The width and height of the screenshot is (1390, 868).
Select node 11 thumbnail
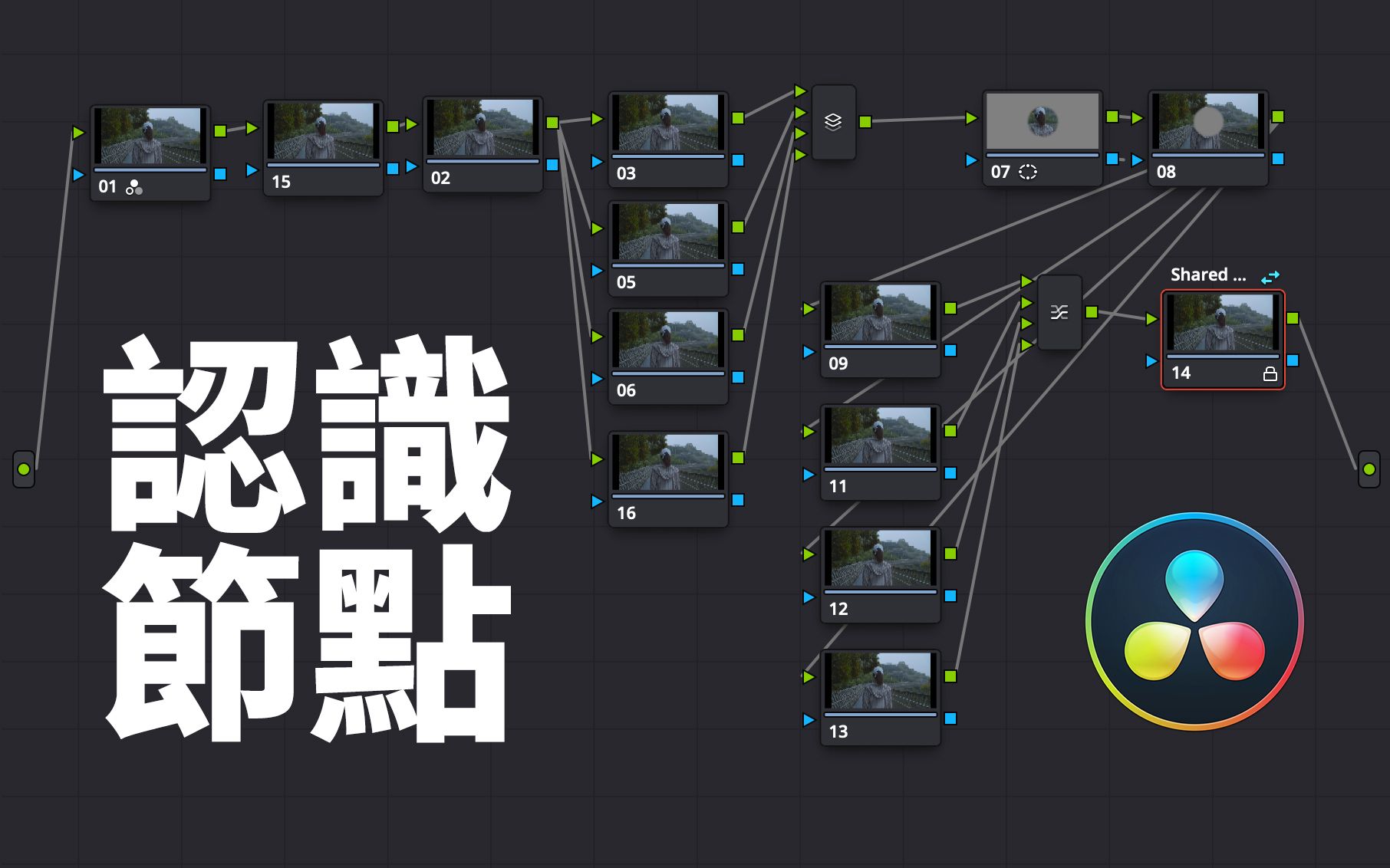coord(881,436)
